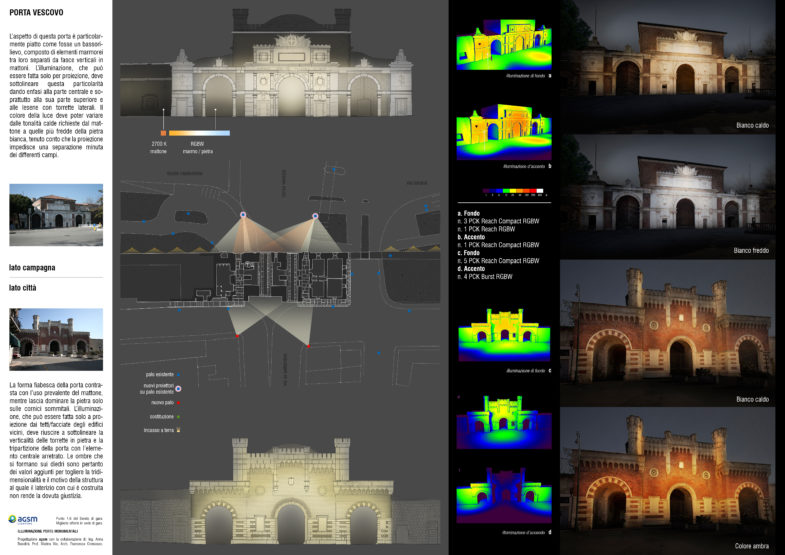This screenshot has width=785, height=555.
Task: Click "n. 1 PCK Reach Compact RGBW"
Action: pyautogui.click(x=499, y=245)
